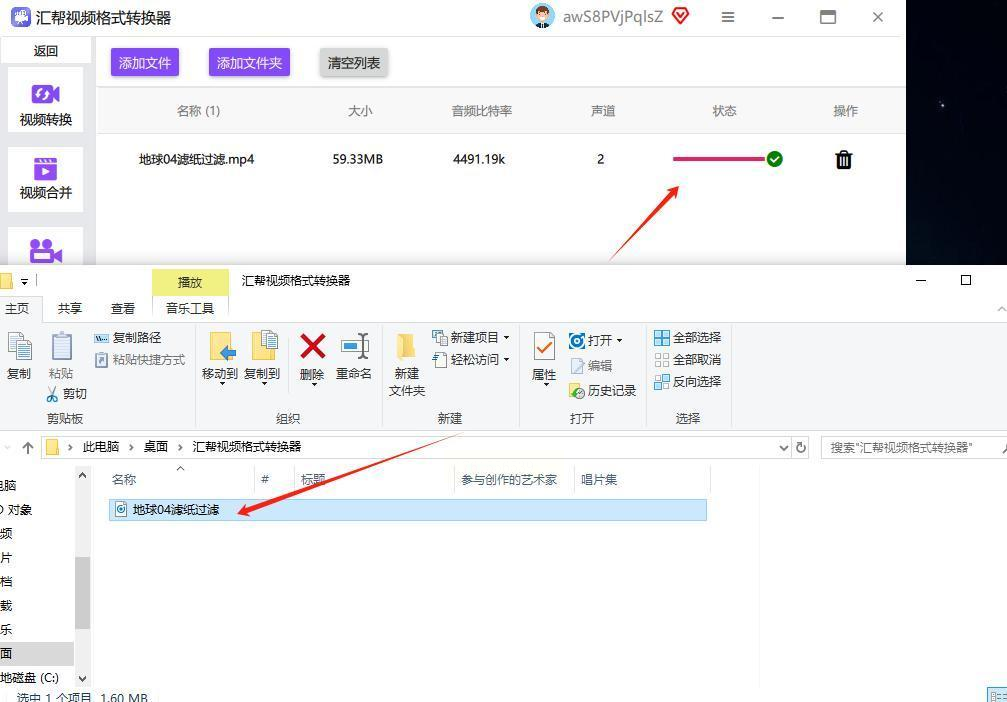Click the red VIP diamond icon
Viewport: 1007px width, 702px height.
680,15
